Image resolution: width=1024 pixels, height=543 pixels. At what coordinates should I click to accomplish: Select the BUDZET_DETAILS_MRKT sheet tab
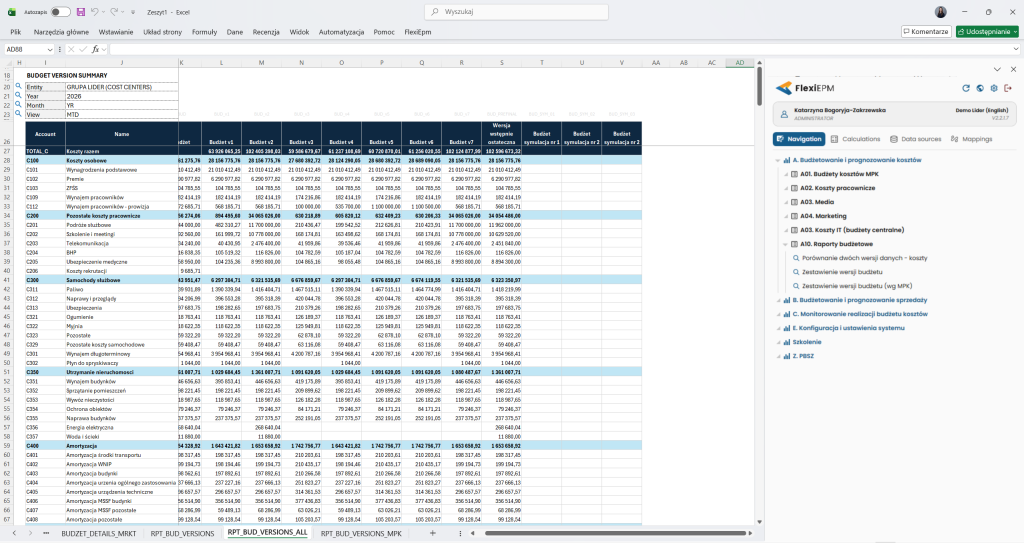99,533
